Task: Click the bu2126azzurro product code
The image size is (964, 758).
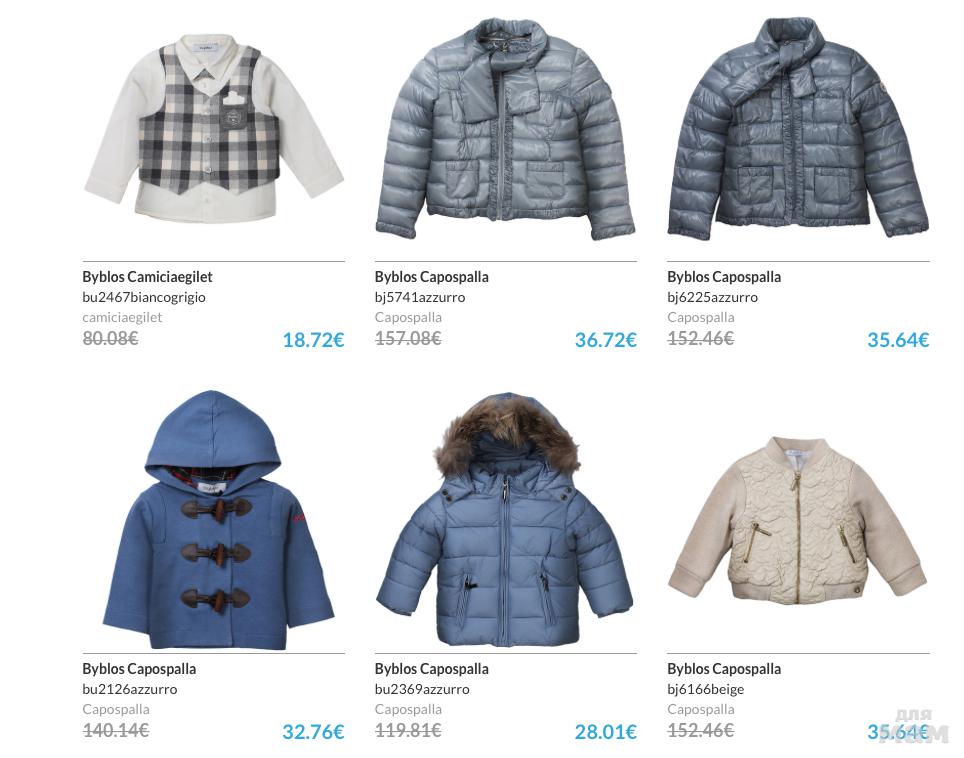Action: (x=130, y=689)
